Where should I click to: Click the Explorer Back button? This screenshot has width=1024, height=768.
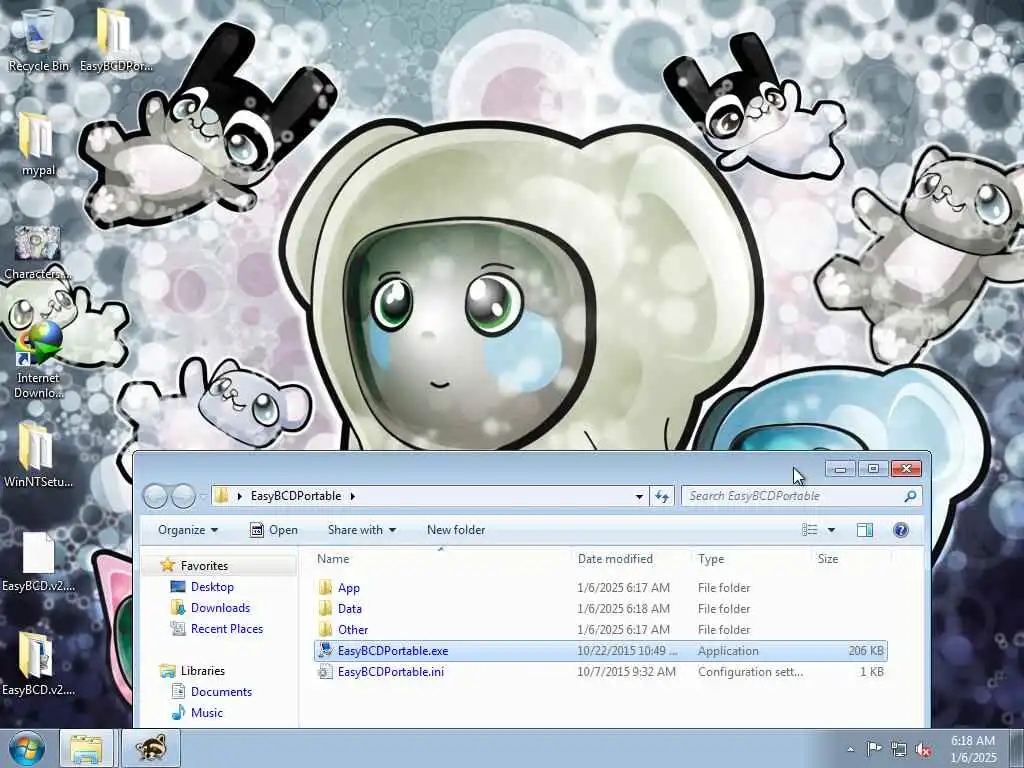[155, 496]
